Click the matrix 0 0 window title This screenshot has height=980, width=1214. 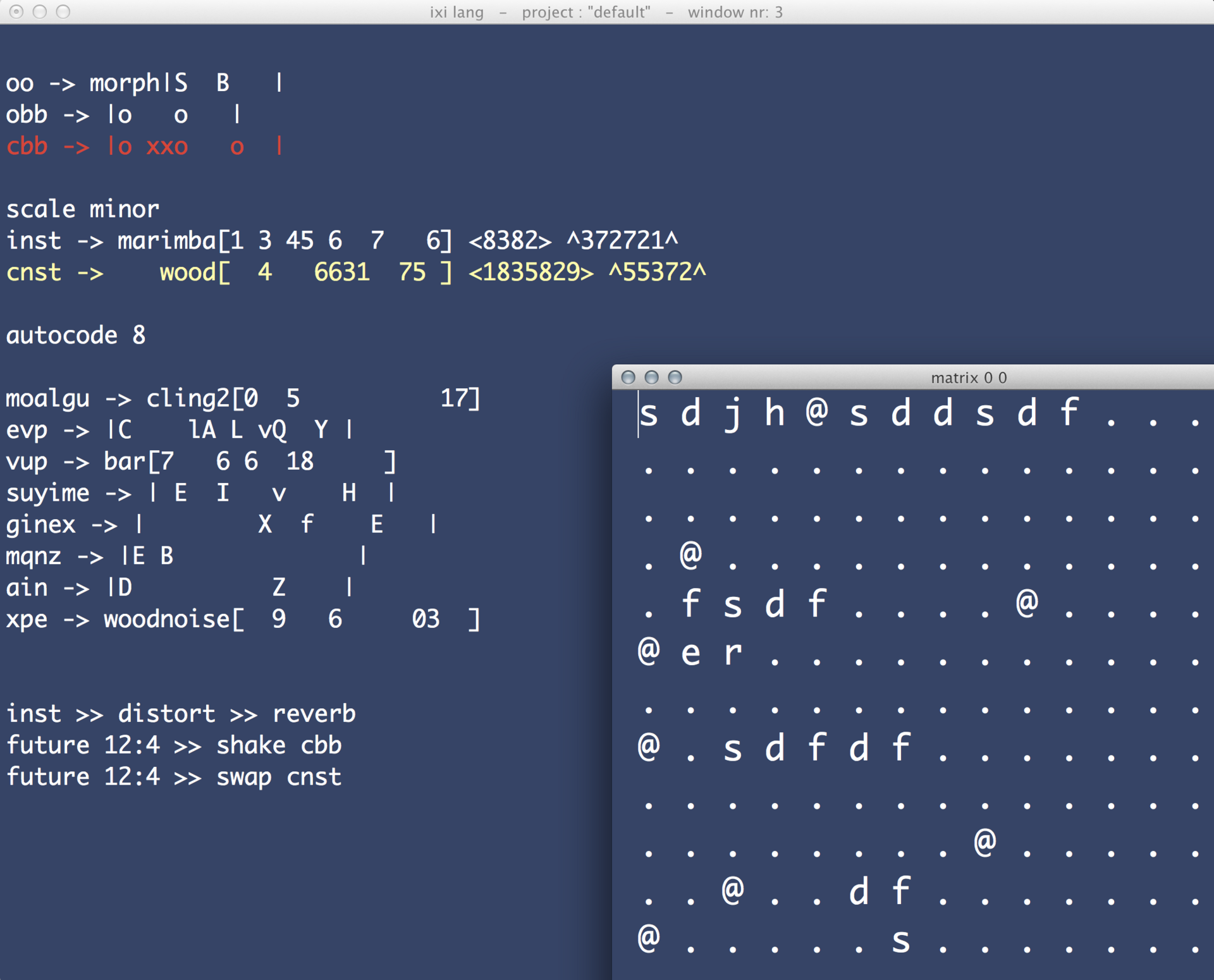point(969,377)
